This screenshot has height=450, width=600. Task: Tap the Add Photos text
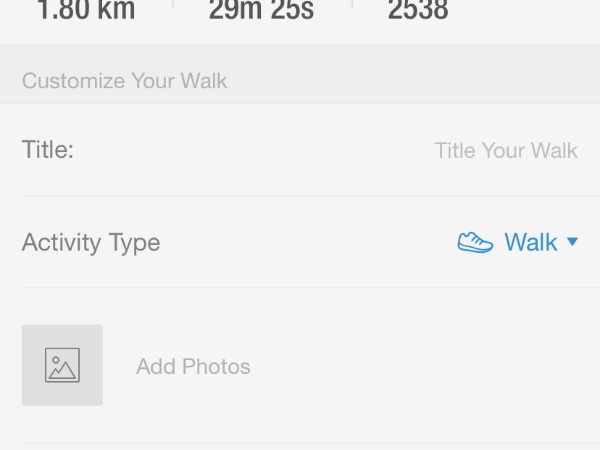[193, 366]
